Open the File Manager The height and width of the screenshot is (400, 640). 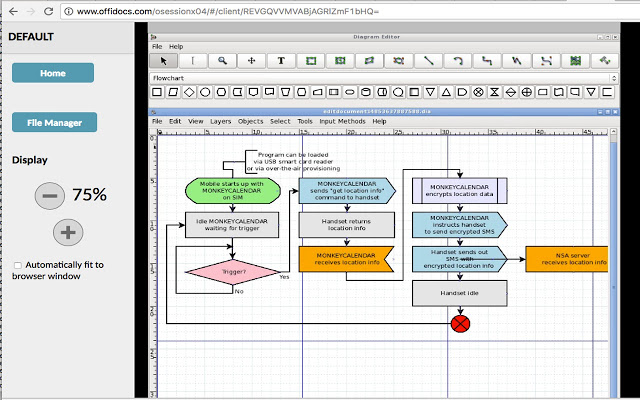[54, 122]
